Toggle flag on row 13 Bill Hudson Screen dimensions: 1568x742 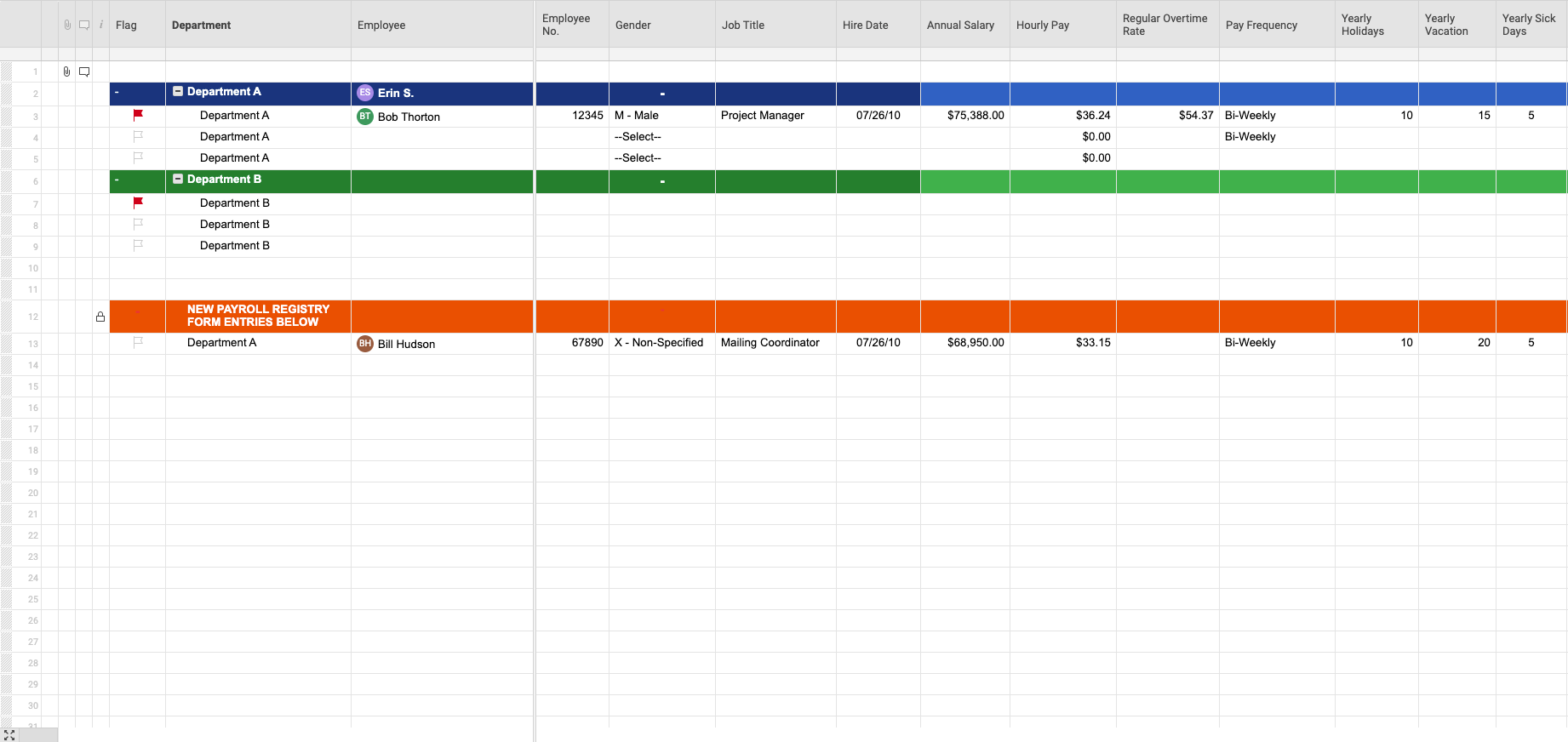tap(138, 342)
